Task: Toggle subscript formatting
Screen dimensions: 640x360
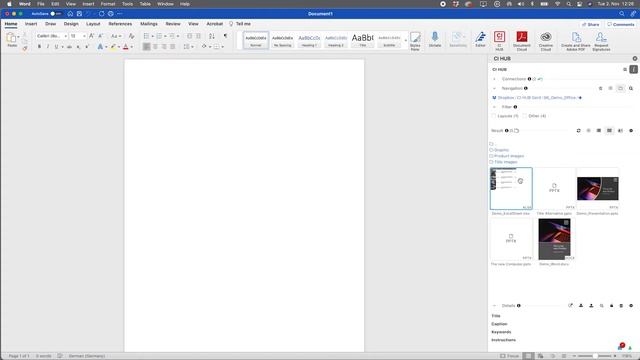Action: pos(78,47)
